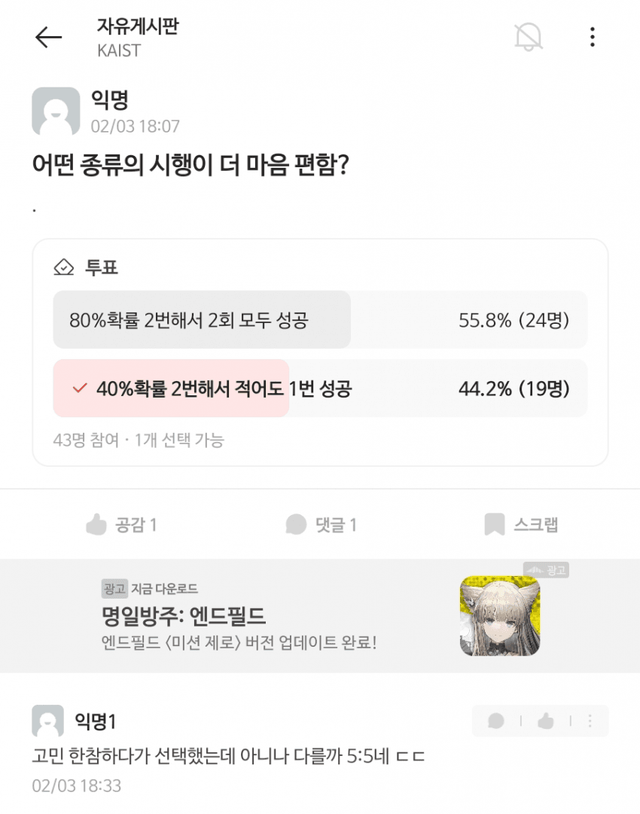Tap the 익명1 commenter avatar
Viewport: 640px width, 814px height.
pyautogui.click(x=48, y=721)
